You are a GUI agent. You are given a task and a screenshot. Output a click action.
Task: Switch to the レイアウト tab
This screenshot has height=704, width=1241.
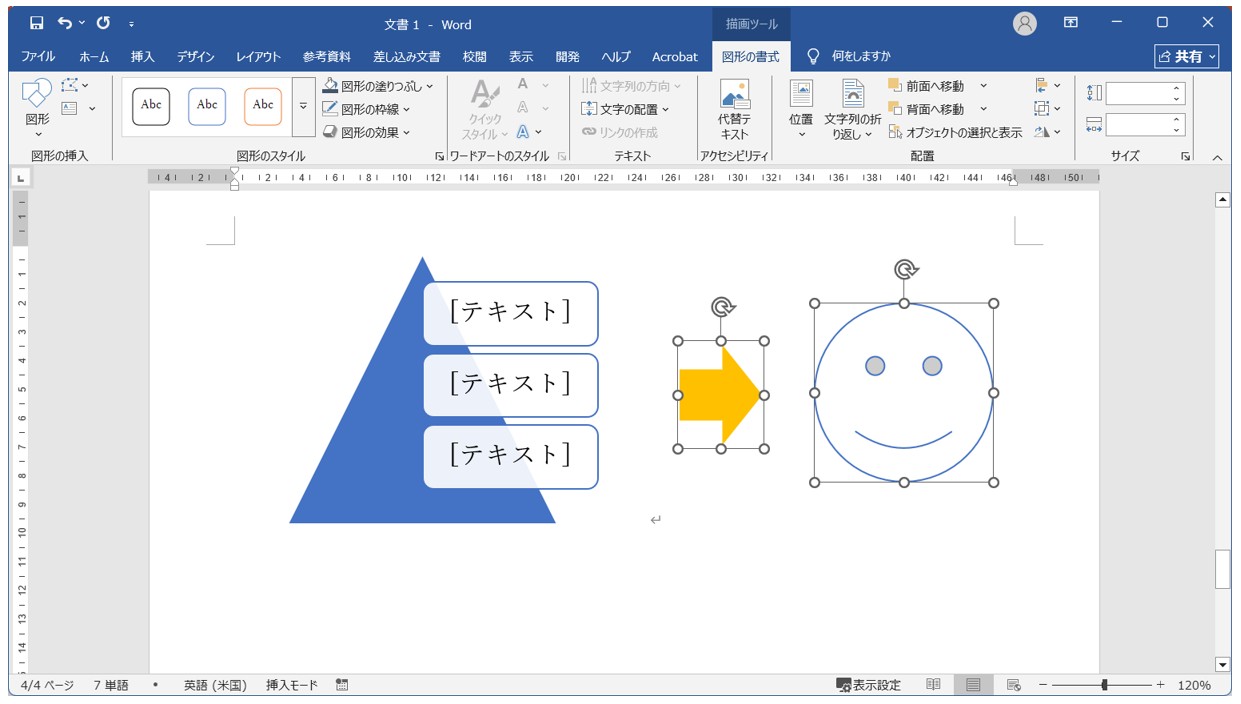(258, 56)
